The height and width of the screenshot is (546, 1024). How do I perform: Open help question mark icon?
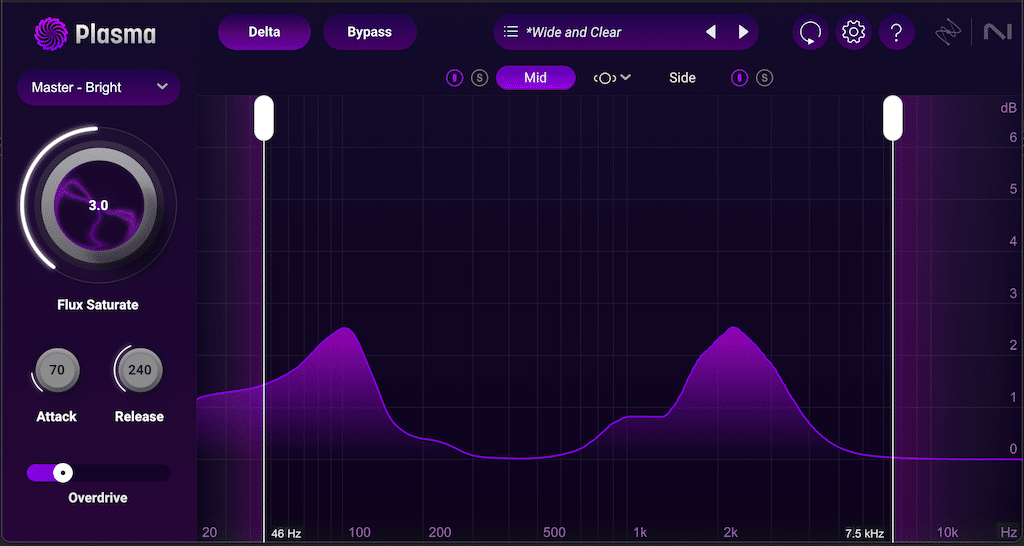click(x=896, y=32)
